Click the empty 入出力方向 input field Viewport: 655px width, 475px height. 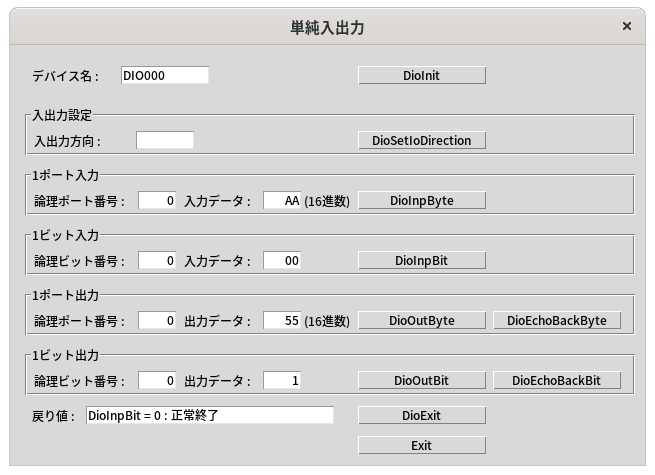pos(164,140)
